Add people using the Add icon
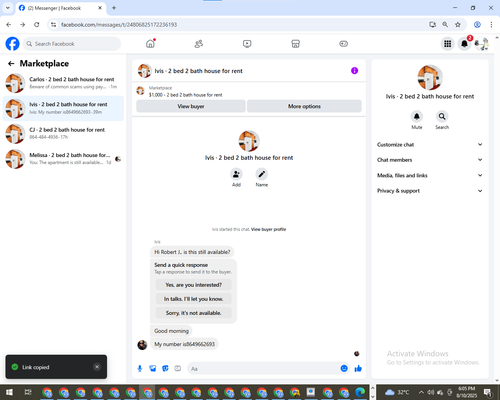 click(236, 174)
